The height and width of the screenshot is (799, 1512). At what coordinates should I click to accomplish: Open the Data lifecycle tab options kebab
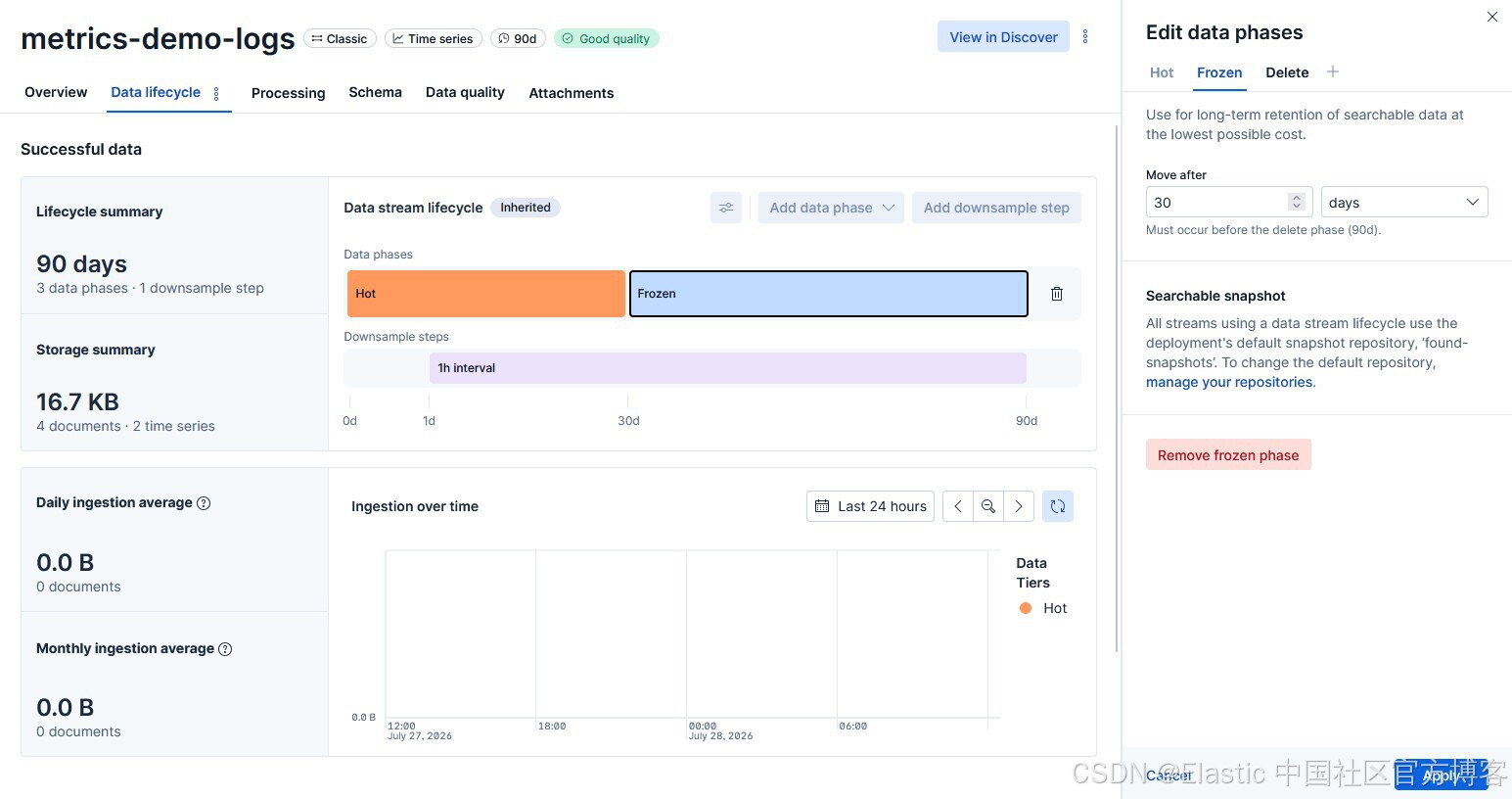(x=216, y=94)
